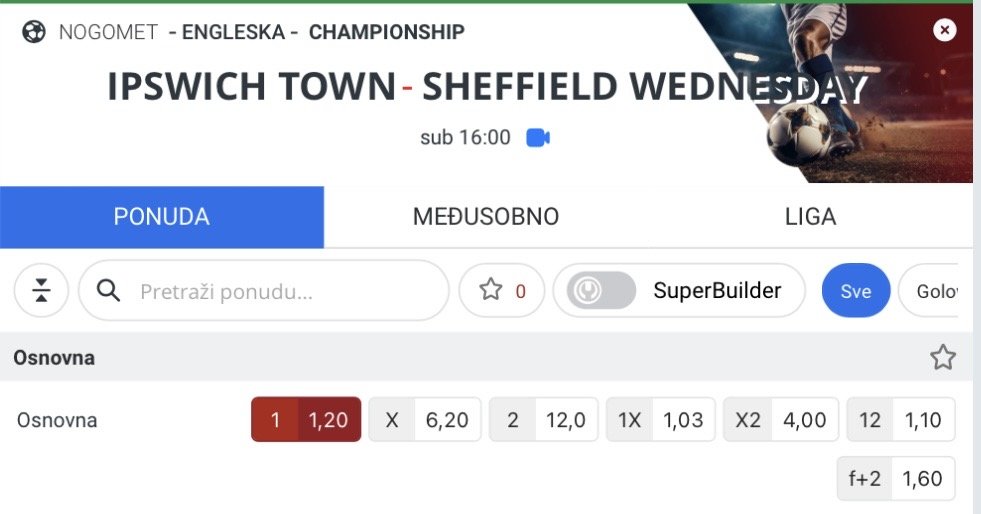Screen dimensions: 981x514
Task: Choose handicap f+2 odds 1,60
Action: point(896,479)
